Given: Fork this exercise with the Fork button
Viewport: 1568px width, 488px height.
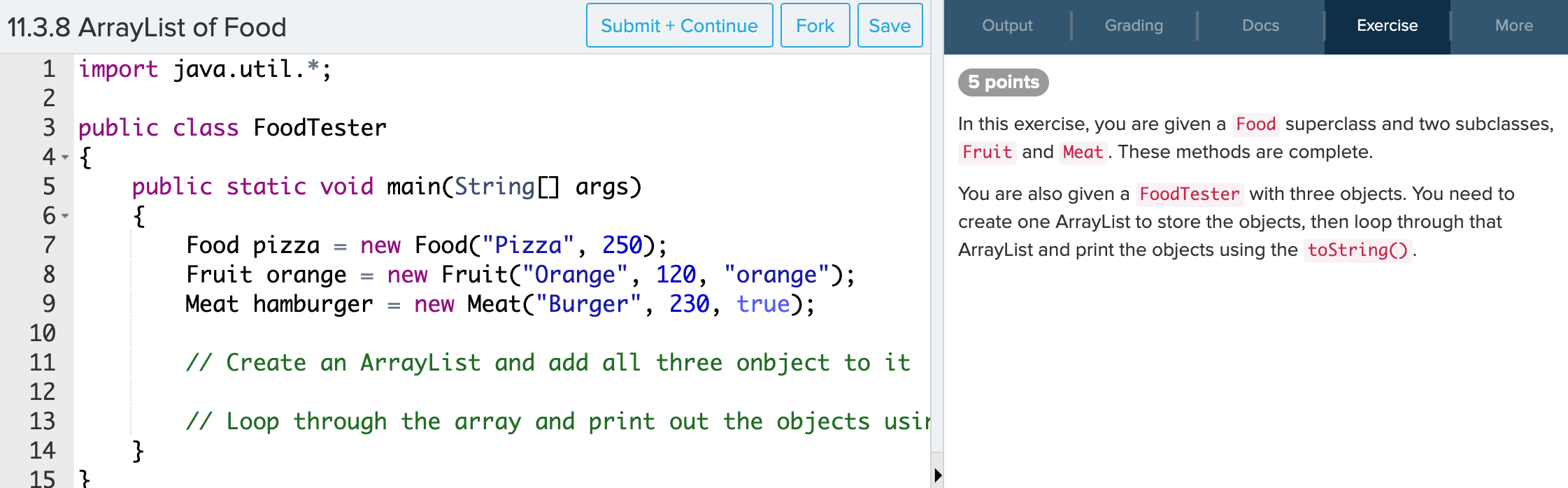Looking at the screenshot, I should click(x=815, y=26).
